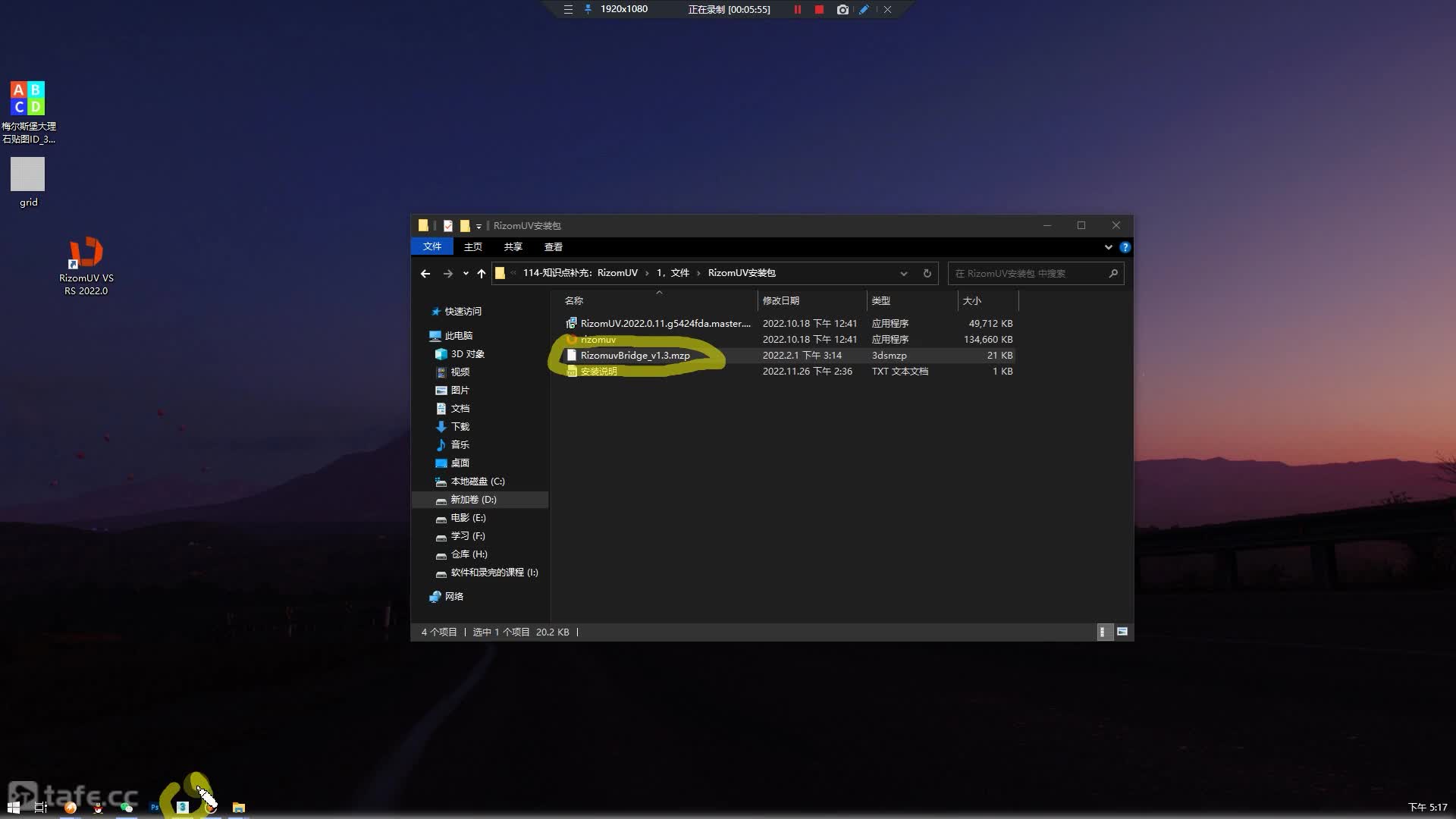1456x819 pixels.
Task: Open 桌面 in navigation pane
Action: click(453, 463)
